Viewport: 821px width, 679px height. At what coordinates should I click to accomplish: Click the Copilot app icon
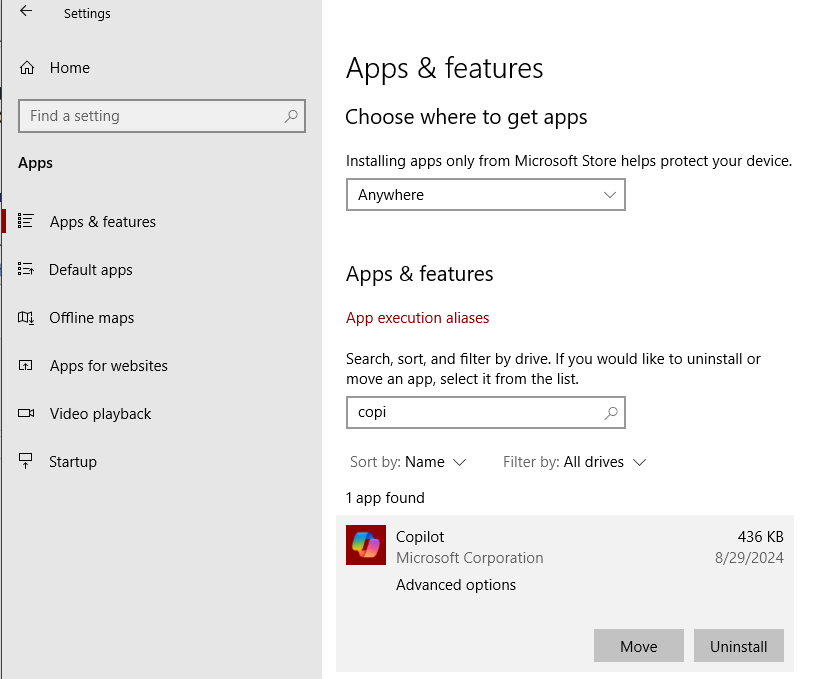[366, 545]
